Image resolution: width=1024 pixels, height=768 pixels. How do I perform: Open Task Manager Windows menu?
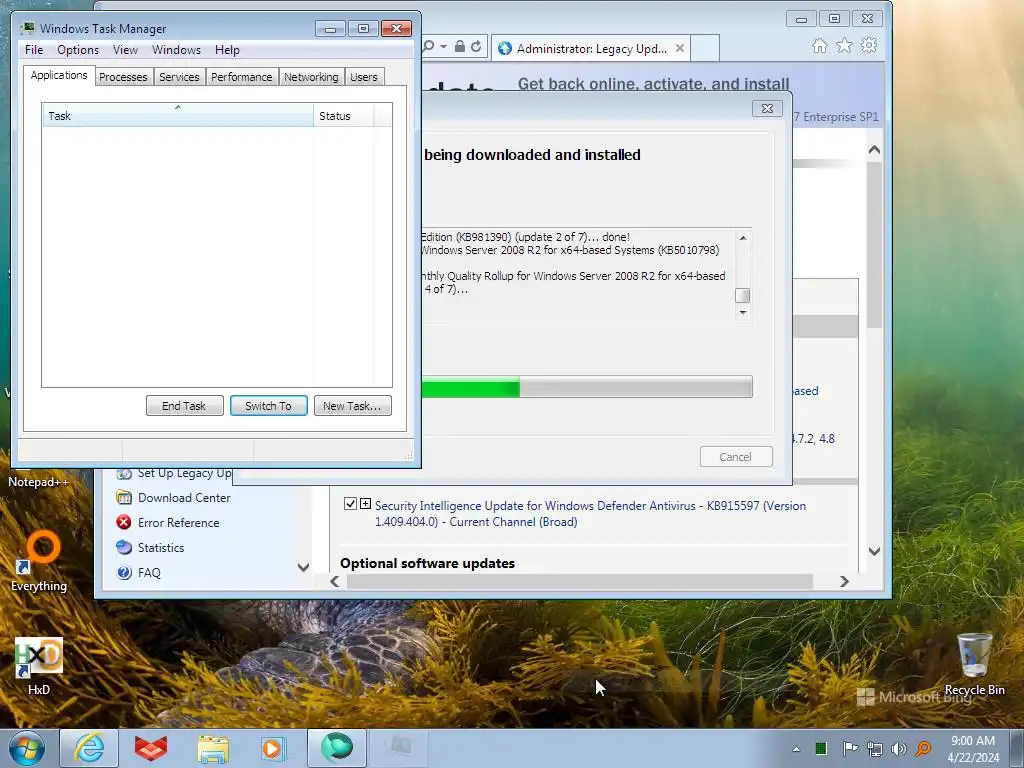[176, 50]
